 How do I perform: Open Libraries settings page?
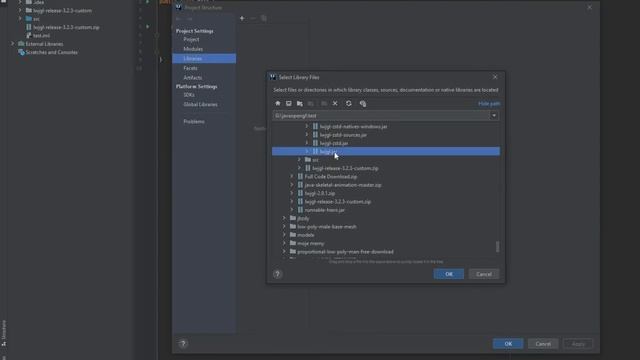(x=204, y=58)
